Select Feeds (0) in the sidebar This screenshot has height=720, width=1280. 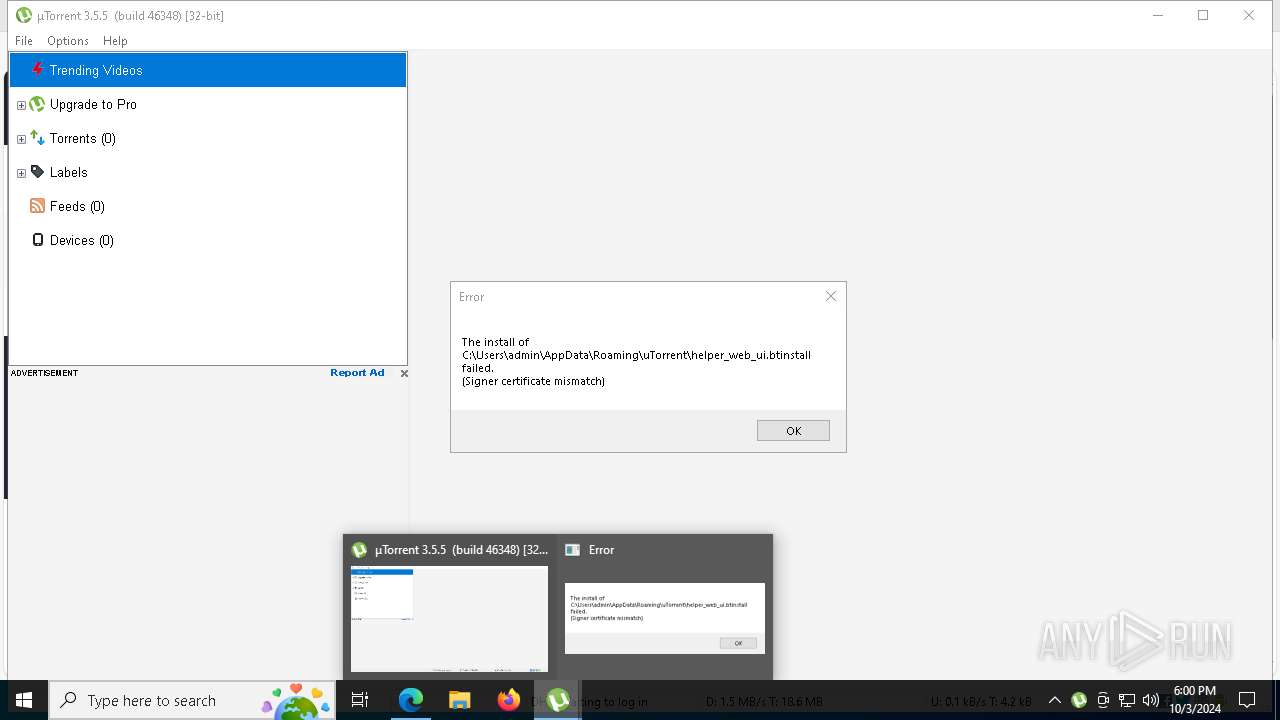(x=77, y=206)
